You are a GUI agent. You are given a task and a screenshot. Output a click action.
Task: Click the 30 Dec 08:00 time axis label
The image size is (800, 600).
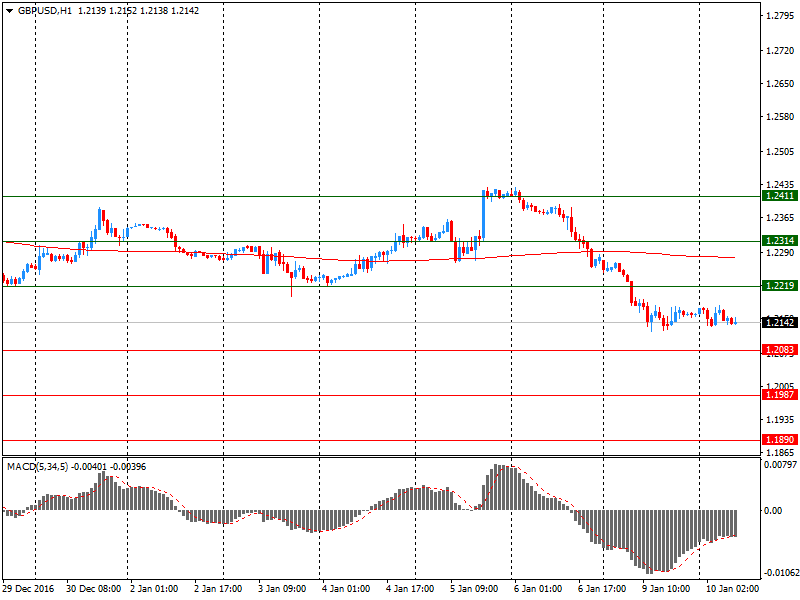click(x=94, y=589)
